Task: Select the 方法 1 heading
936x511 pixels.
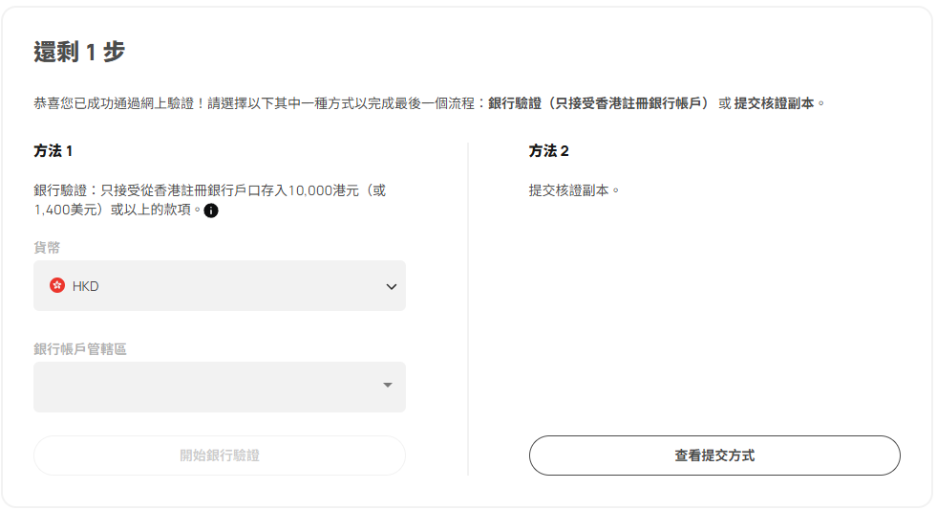Action: (53, 151)
